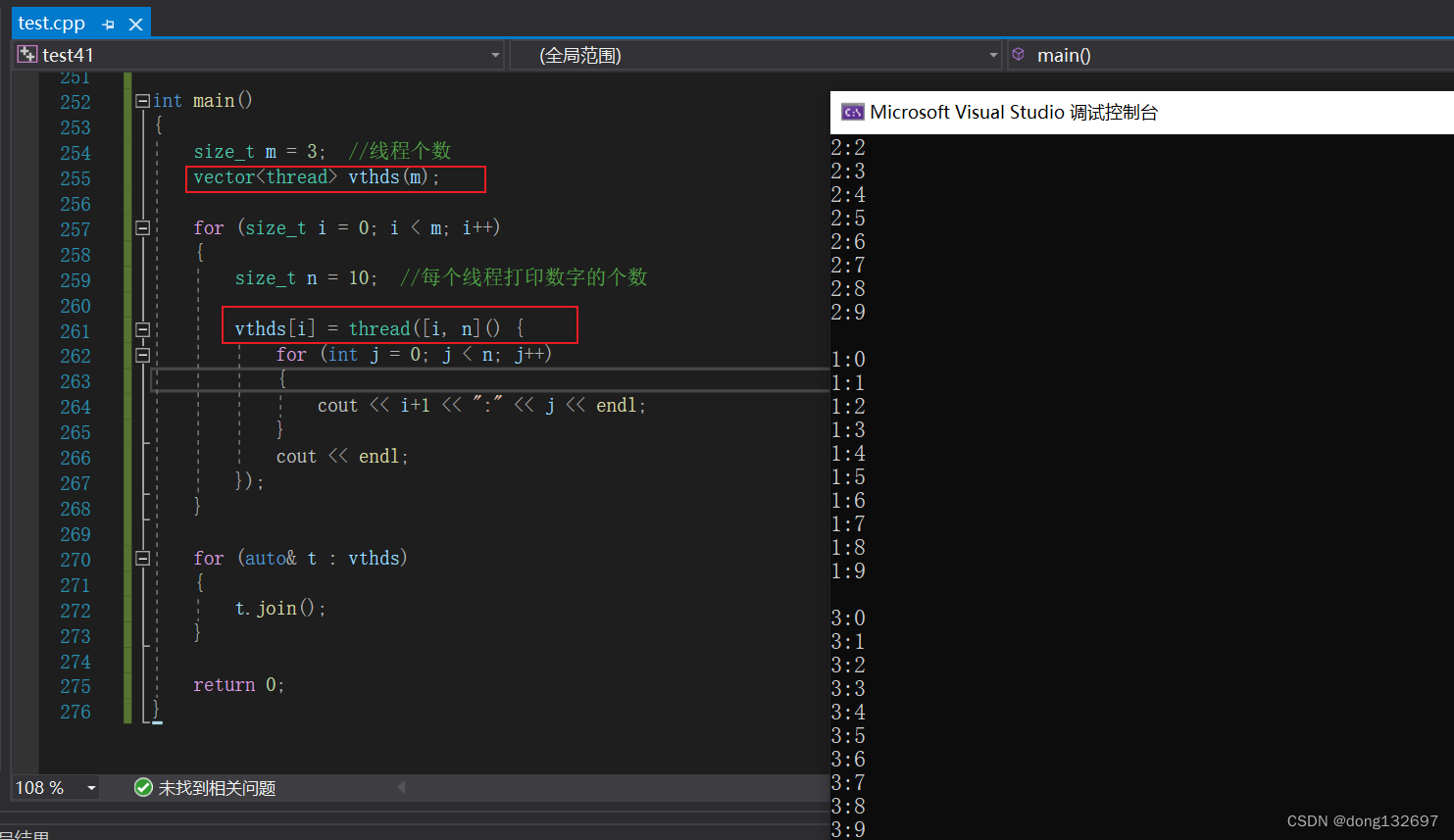This screenshot has width=1454, height=840.
Task: Close the test.cpp tab
Action: (135, 25)
